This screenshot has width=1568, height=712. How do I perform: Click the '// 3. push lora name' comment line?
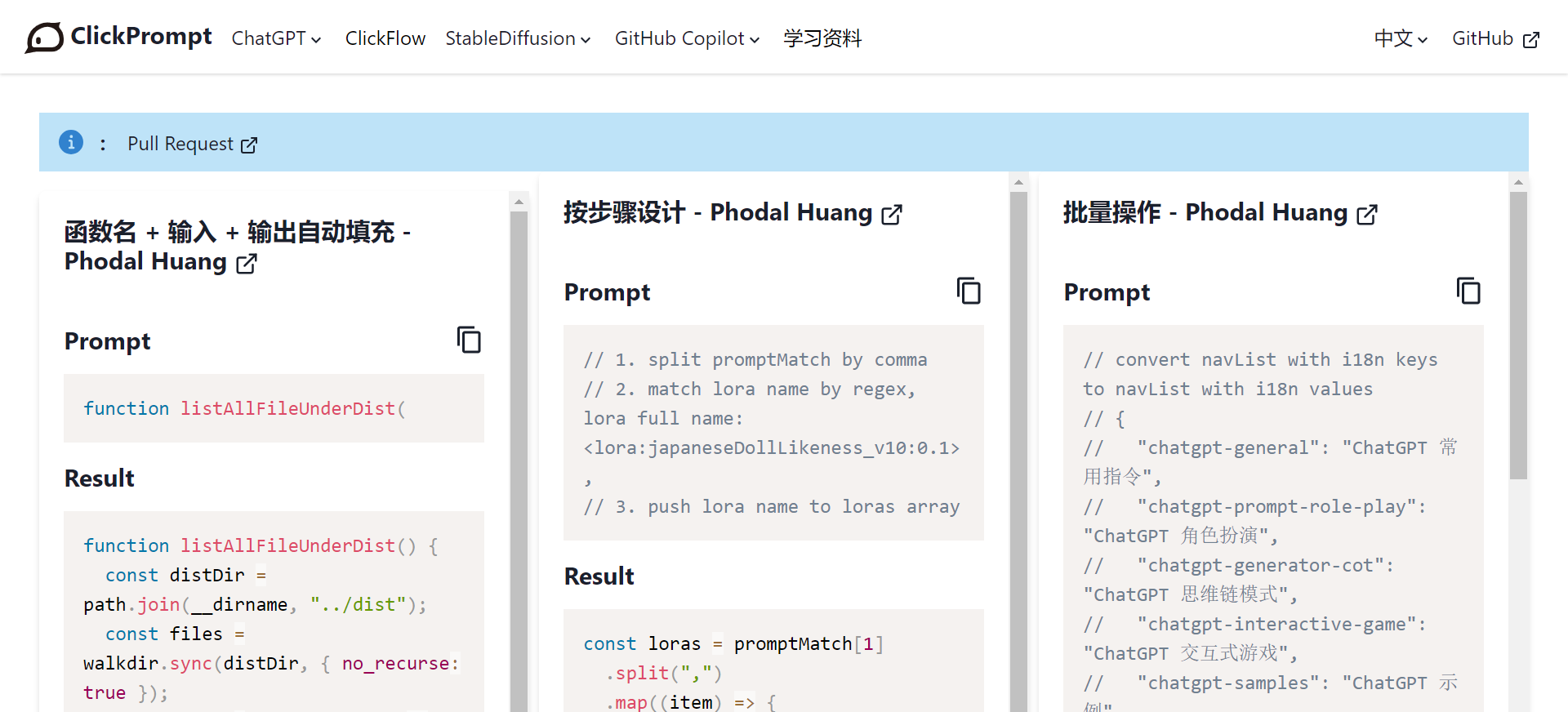[x=772, y=506]
